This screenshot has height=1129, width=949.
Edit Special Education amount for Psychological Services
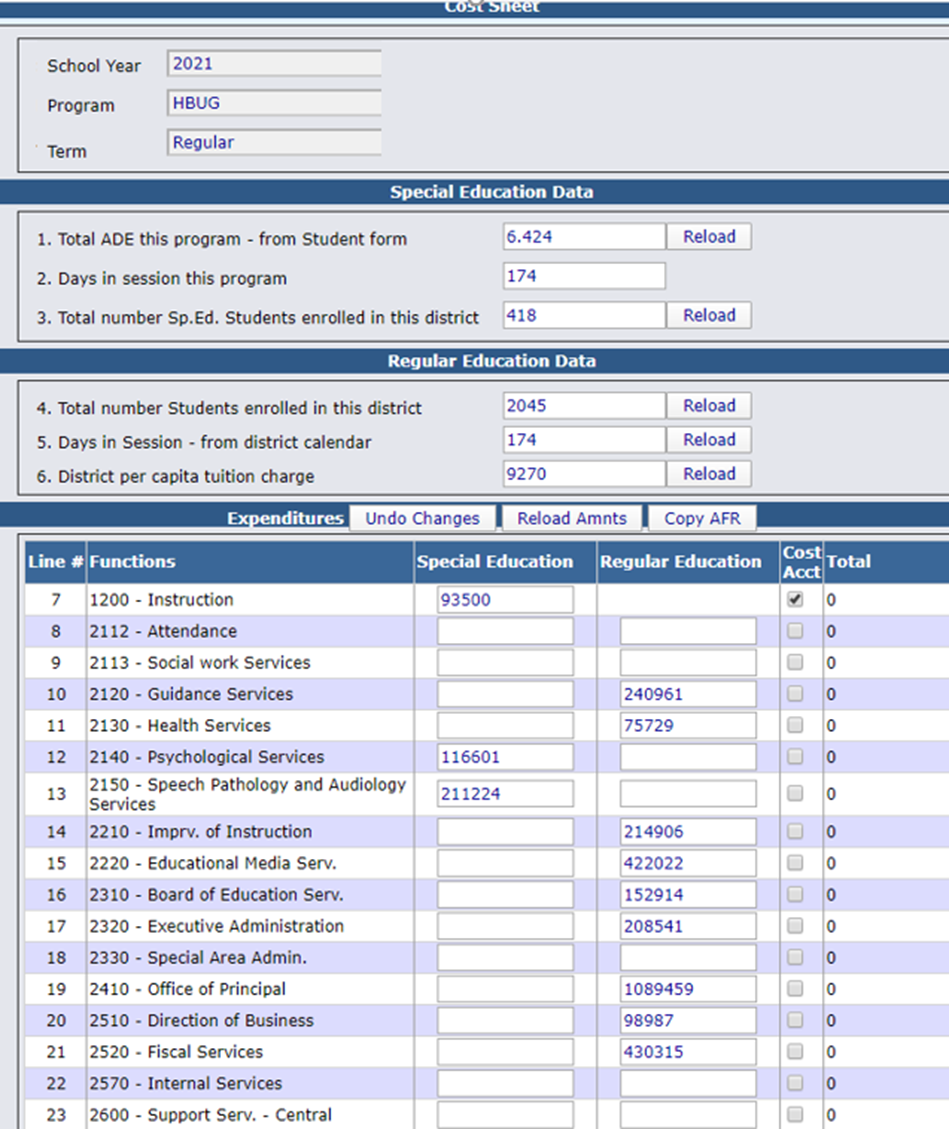(x=505, y=757)
